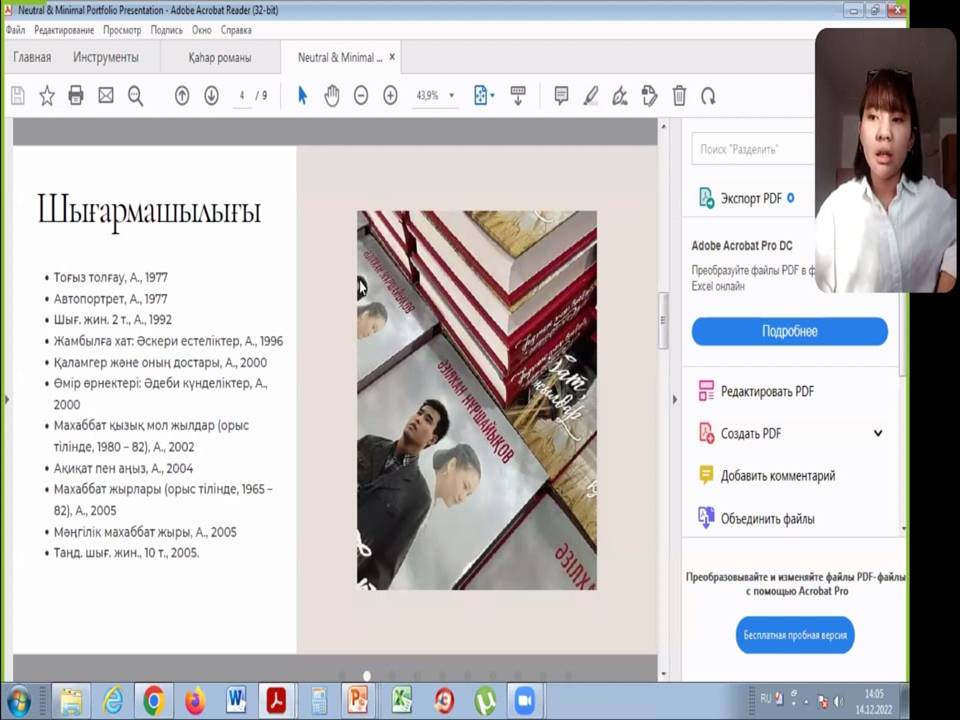Click the Подробнее button
This screenshot has width=960, height=720.
point(789,331)
